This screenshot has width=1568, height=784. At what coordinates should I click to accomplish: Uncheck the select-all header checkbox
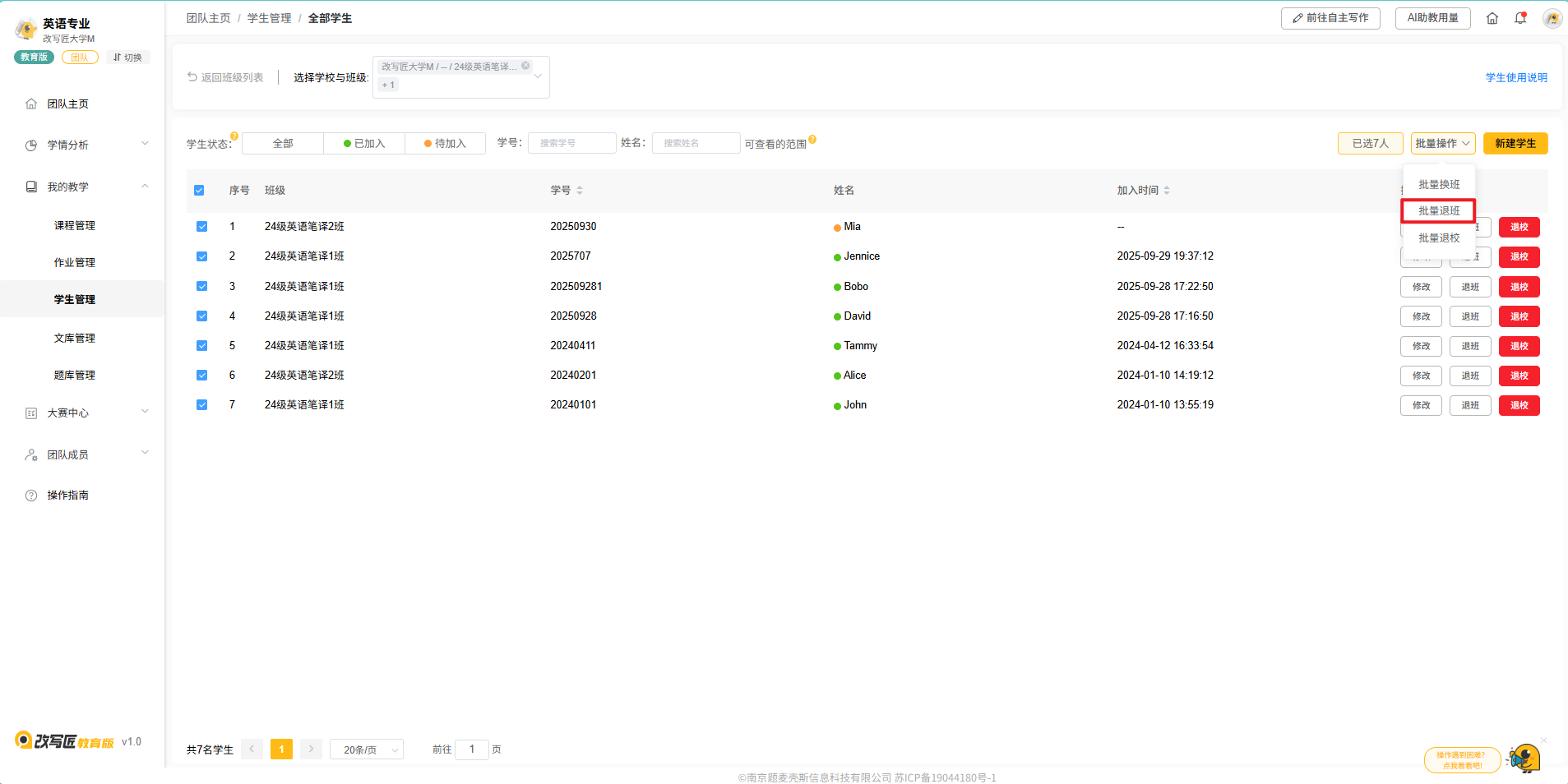click(x=199, y=191)
